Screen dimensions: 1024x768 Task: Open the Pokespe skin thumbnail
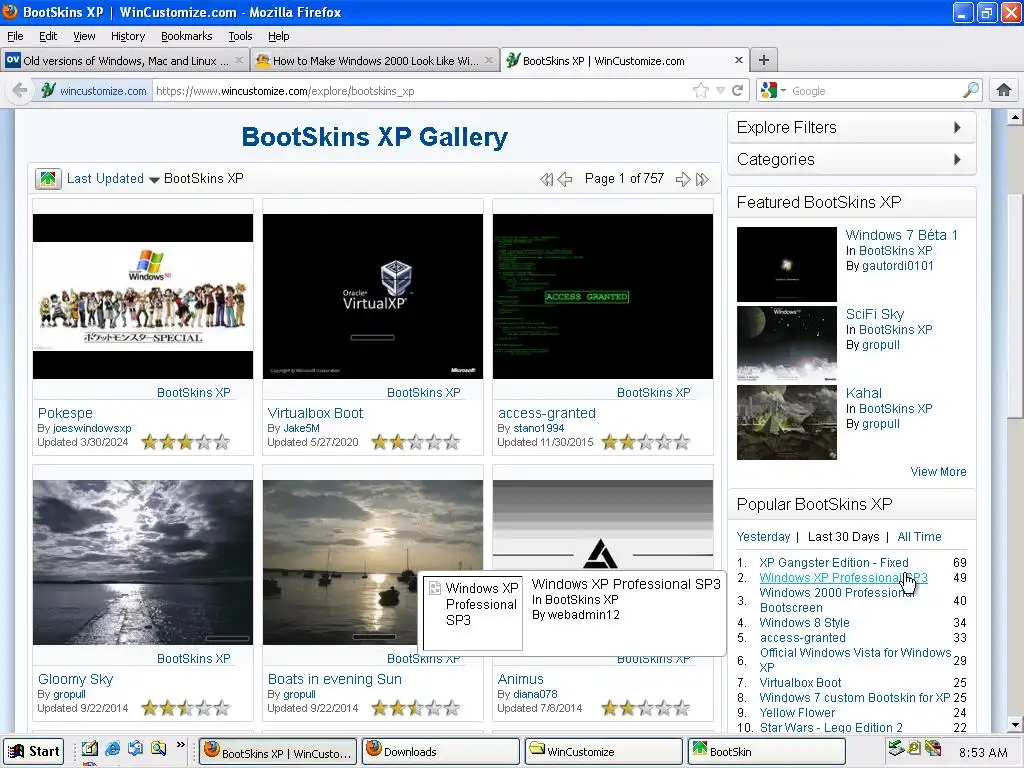point(143,296)
